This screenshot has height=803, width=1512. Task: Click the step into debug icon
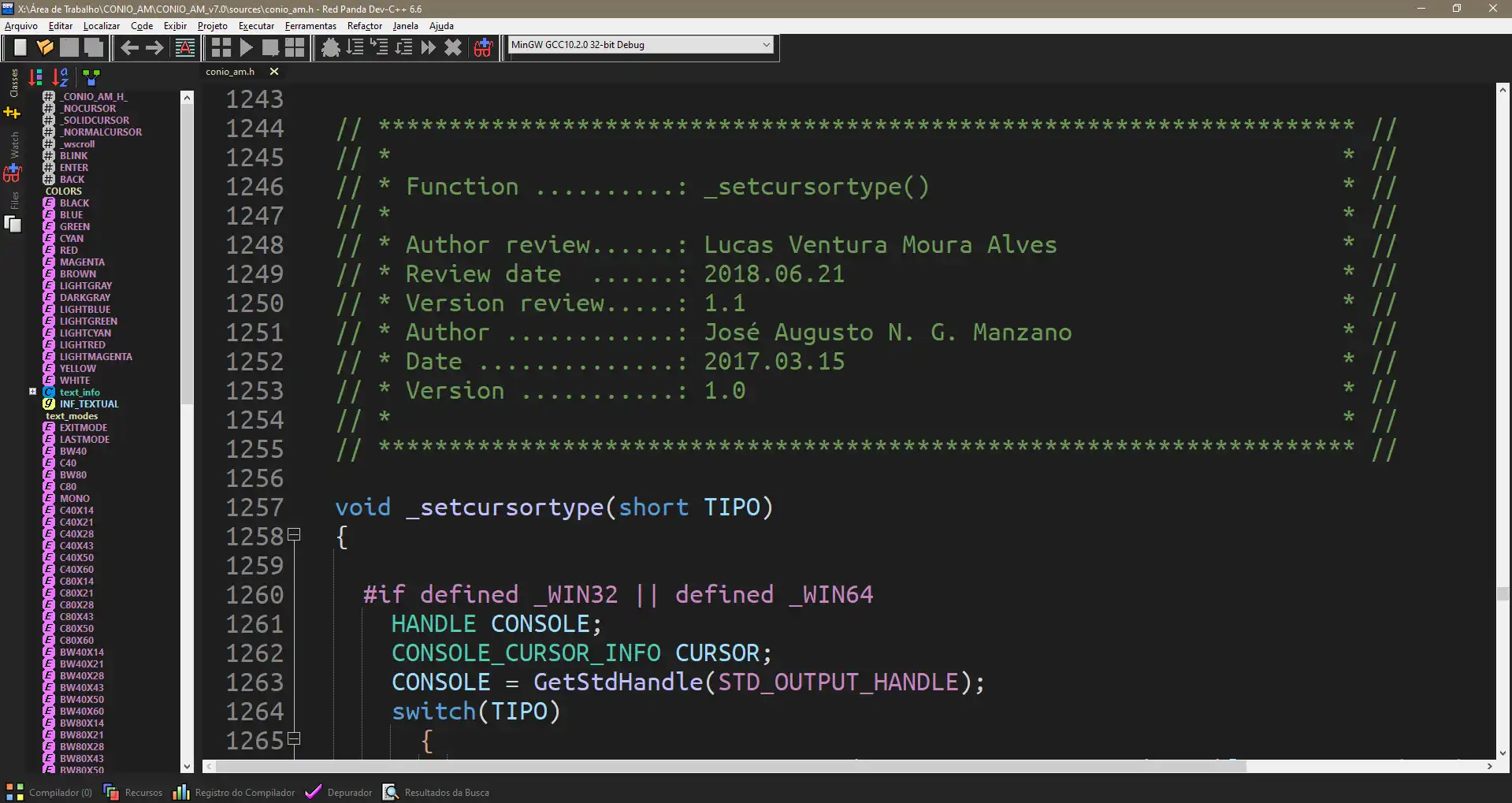(x=380, y=48)
